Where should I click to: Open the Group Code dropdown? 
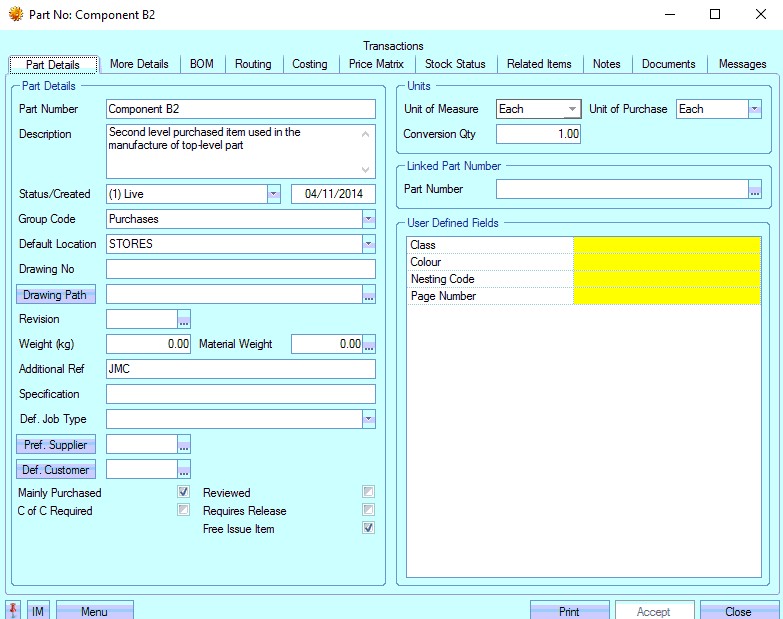coord(368,219)
